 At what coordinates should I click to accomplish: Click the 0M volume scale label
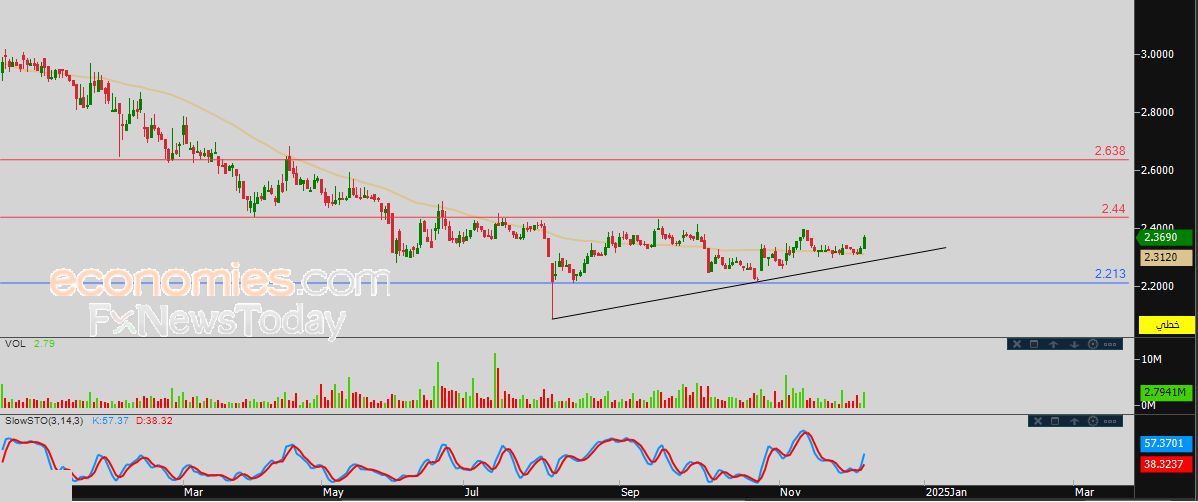[1149, 404]
